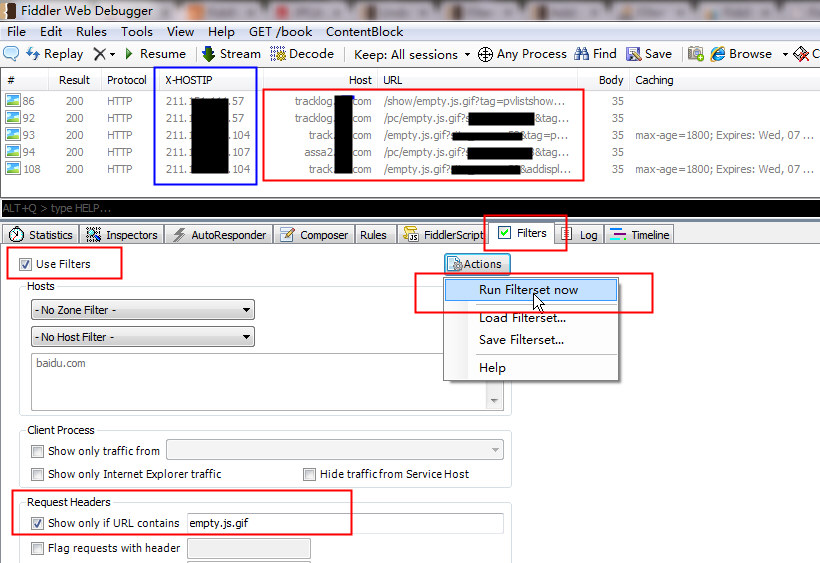Open the View menu

pos(180,32)
